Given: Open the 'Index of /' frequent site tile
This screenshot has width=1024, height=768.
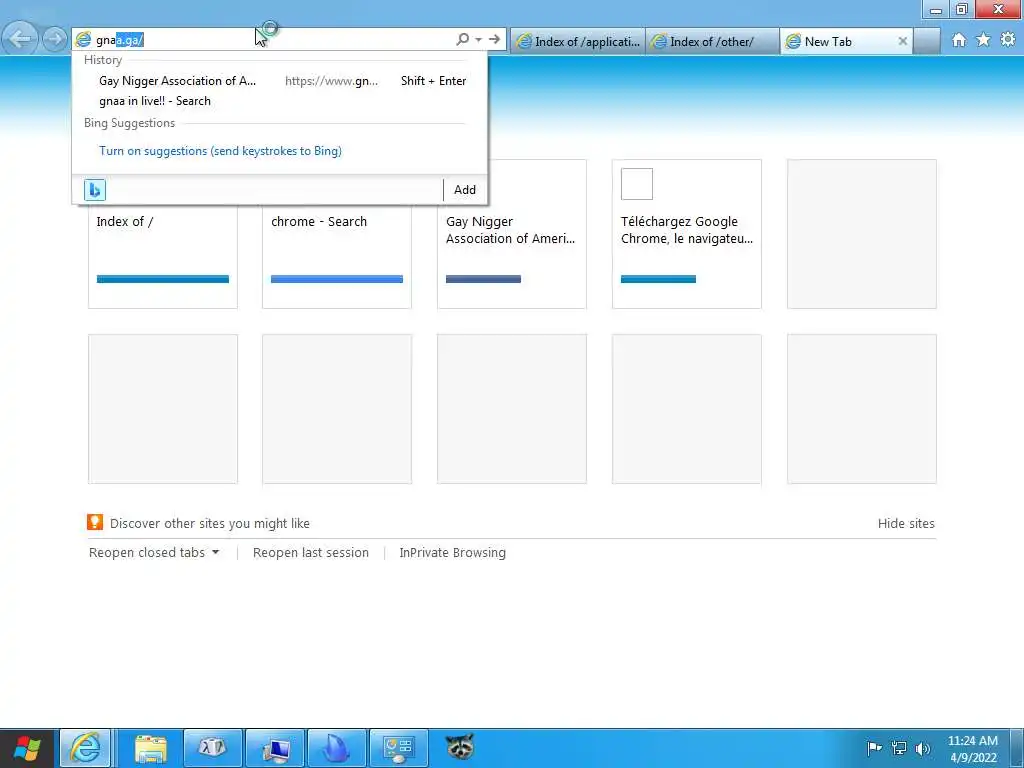Looking at the screenshot, I should (163, 255).
